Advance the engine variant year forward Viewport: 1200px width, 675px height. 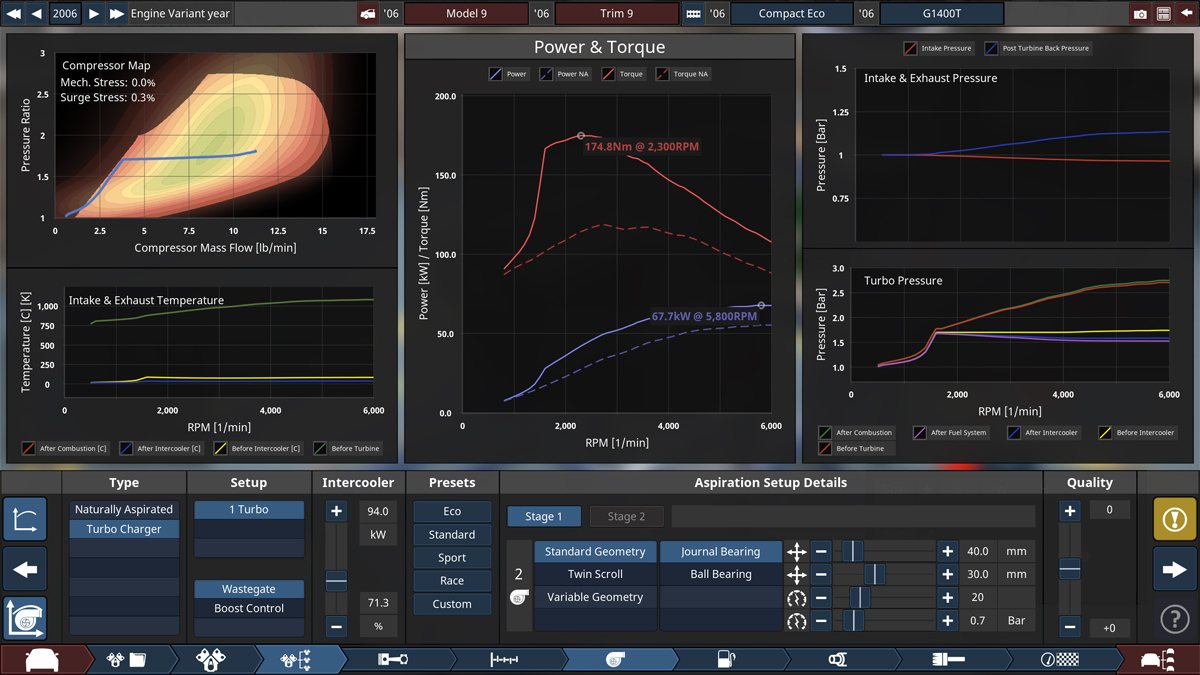point(94,14)
